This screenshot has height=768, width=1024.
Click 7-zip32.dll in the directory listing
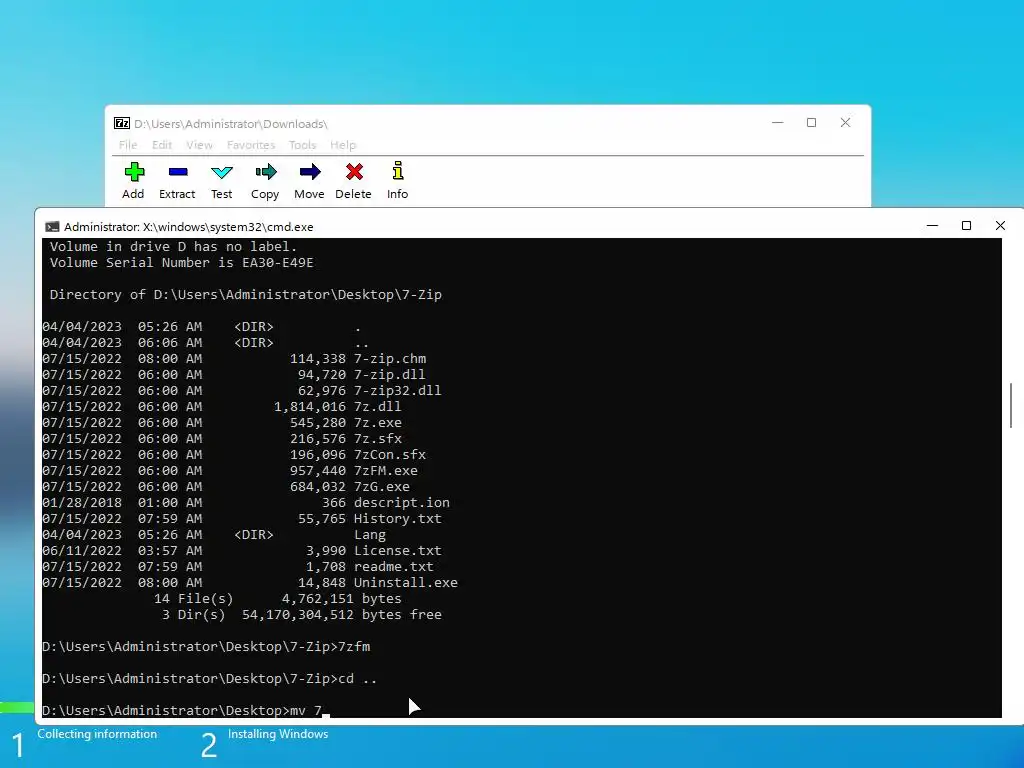[397, 391]
